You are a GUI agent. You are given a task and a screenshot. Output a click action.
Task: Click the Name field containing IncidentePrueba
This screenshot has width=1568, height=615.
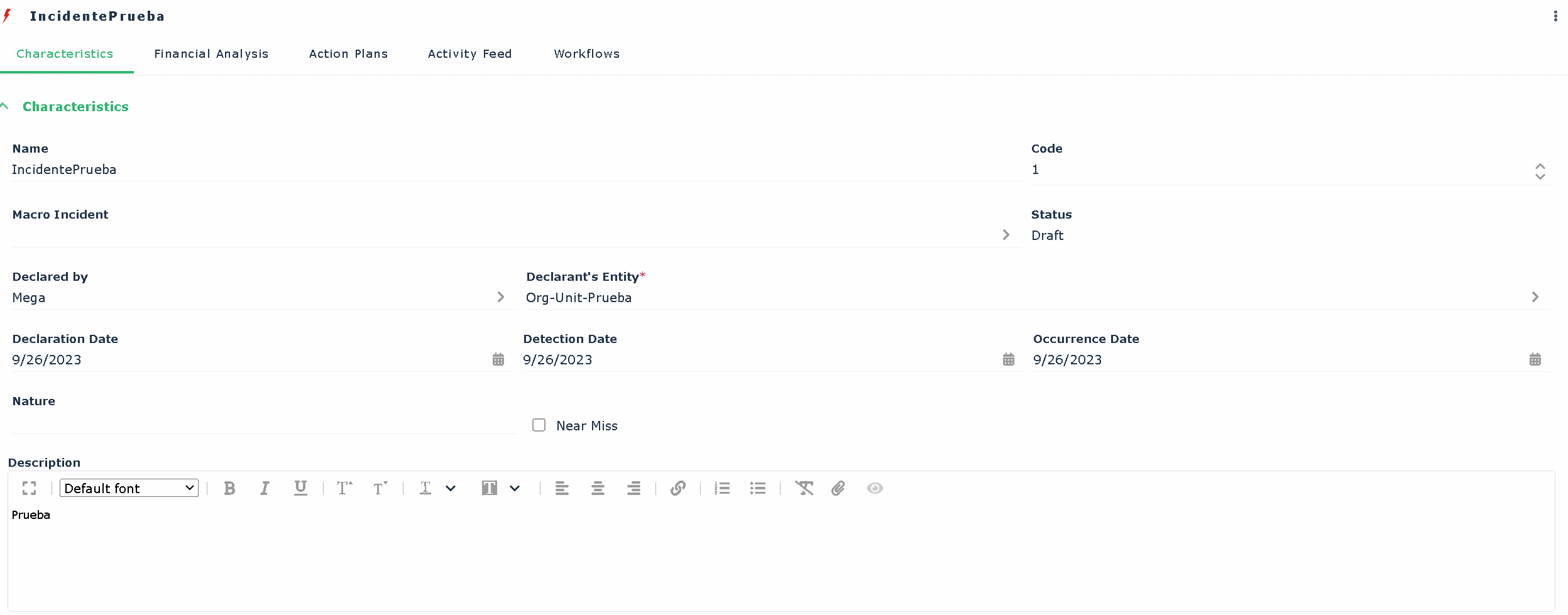(517, 170)
